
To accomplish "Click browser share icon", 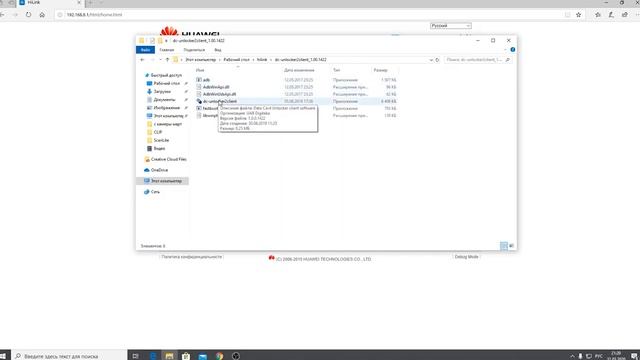I will pos(625,15).
